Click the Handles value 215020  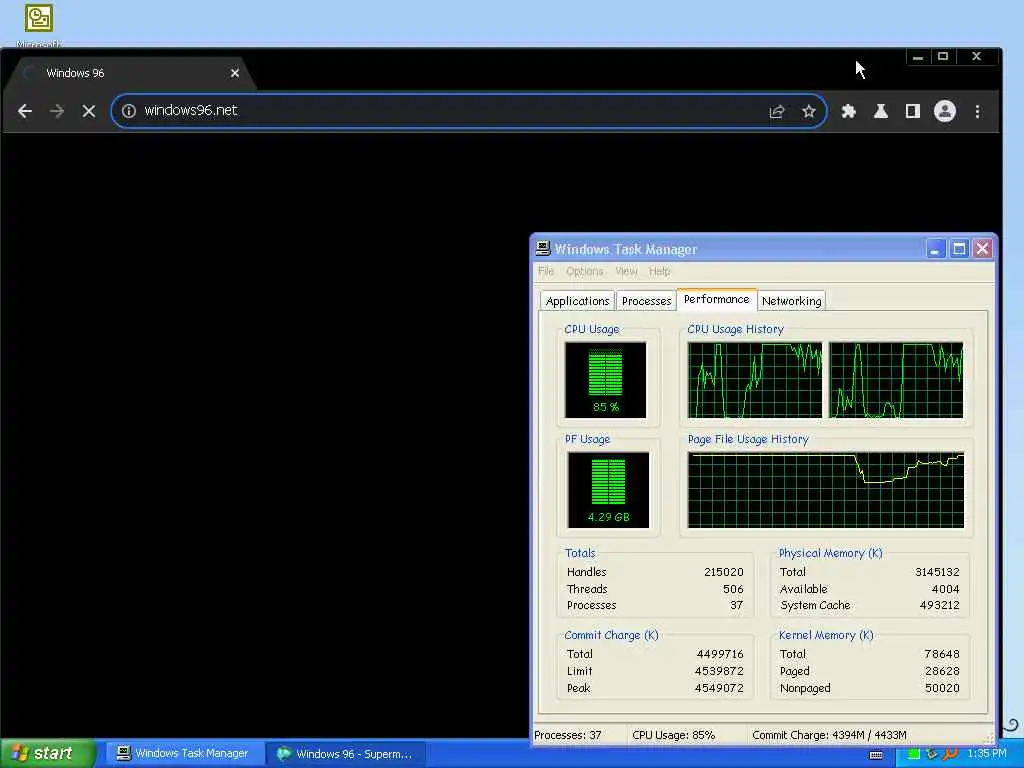(724, 572)
